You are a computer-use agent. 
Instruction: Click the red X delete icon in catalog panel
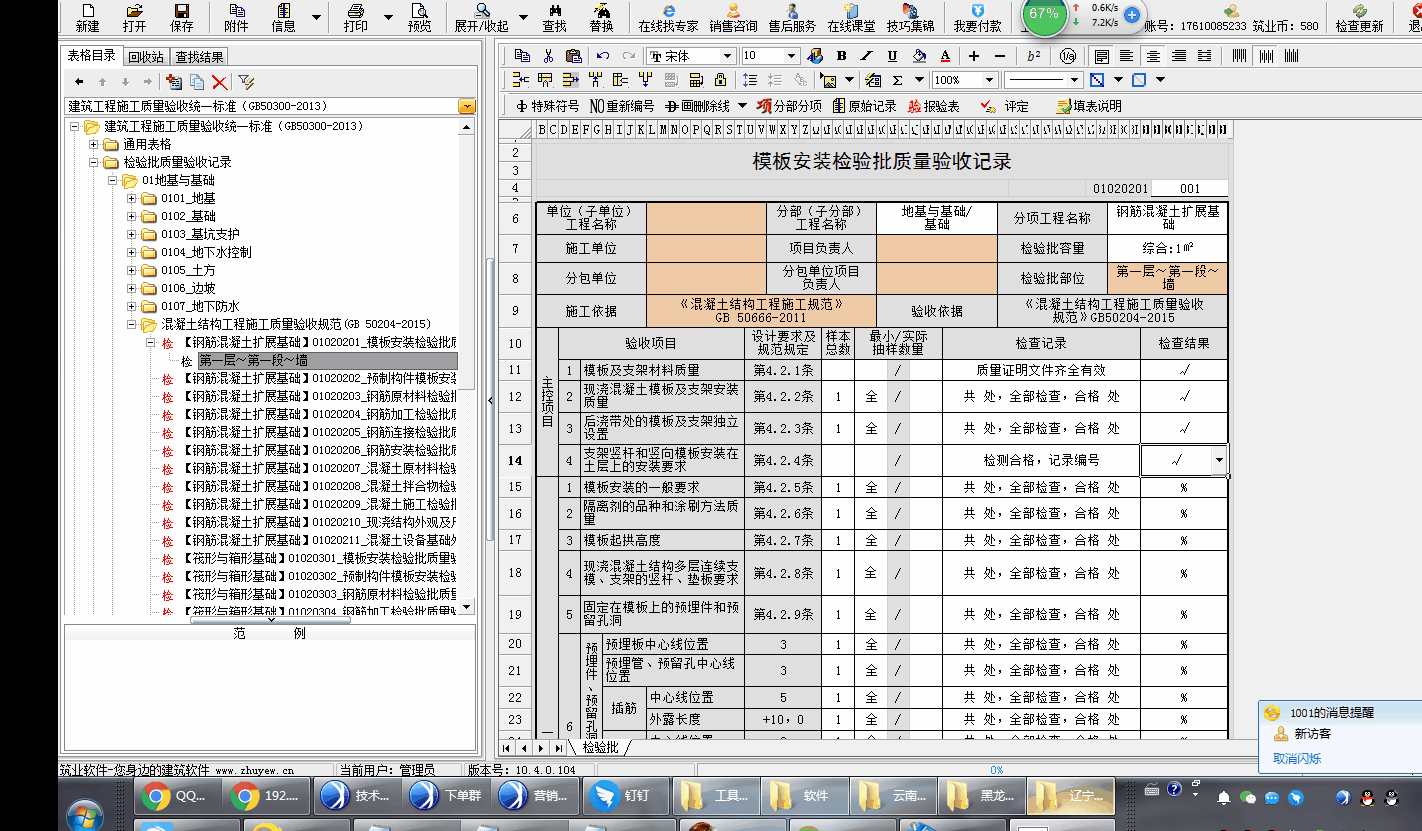point(219,82)
